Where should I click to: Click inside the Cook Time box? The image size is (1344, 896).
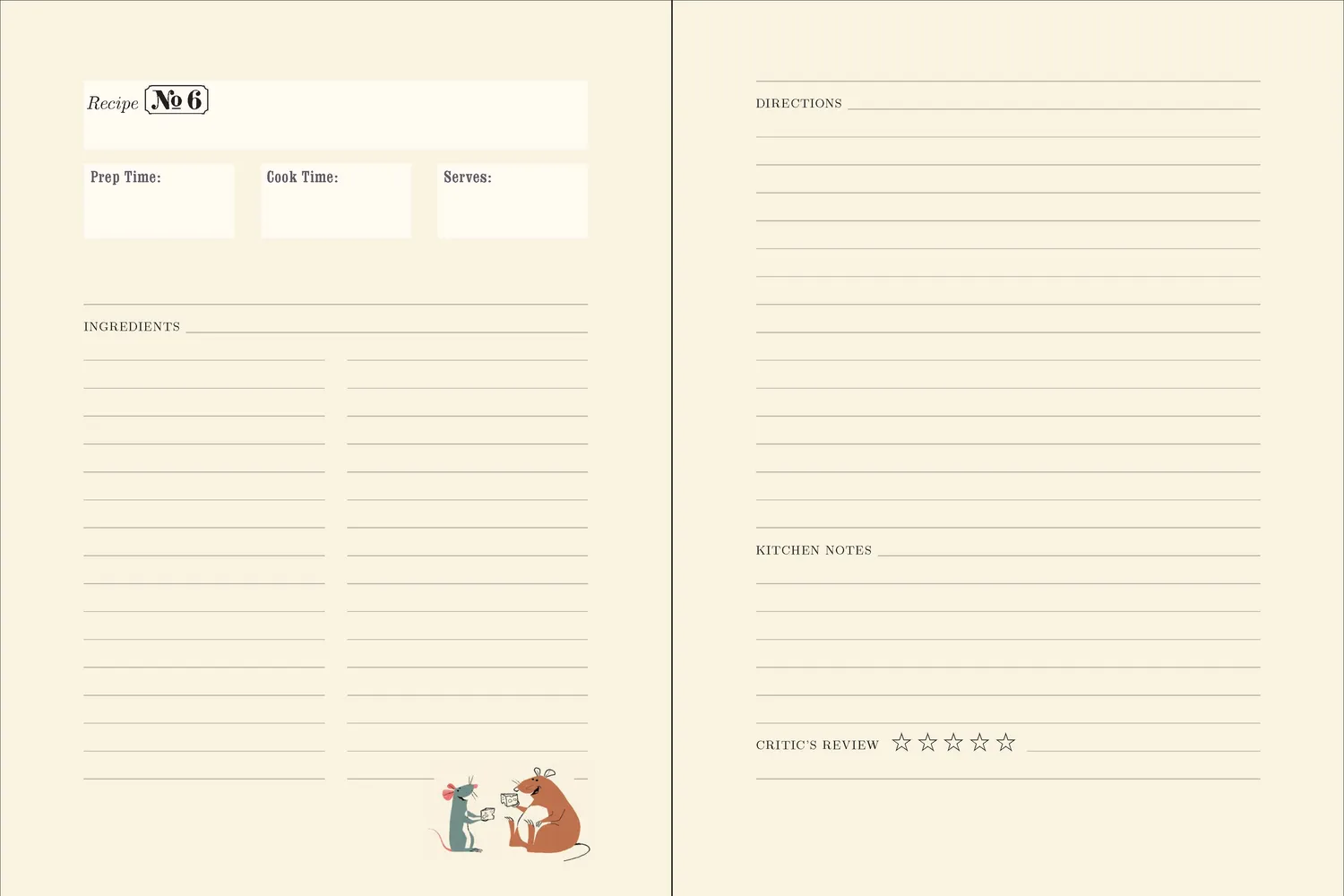click(x=336, y=201)
